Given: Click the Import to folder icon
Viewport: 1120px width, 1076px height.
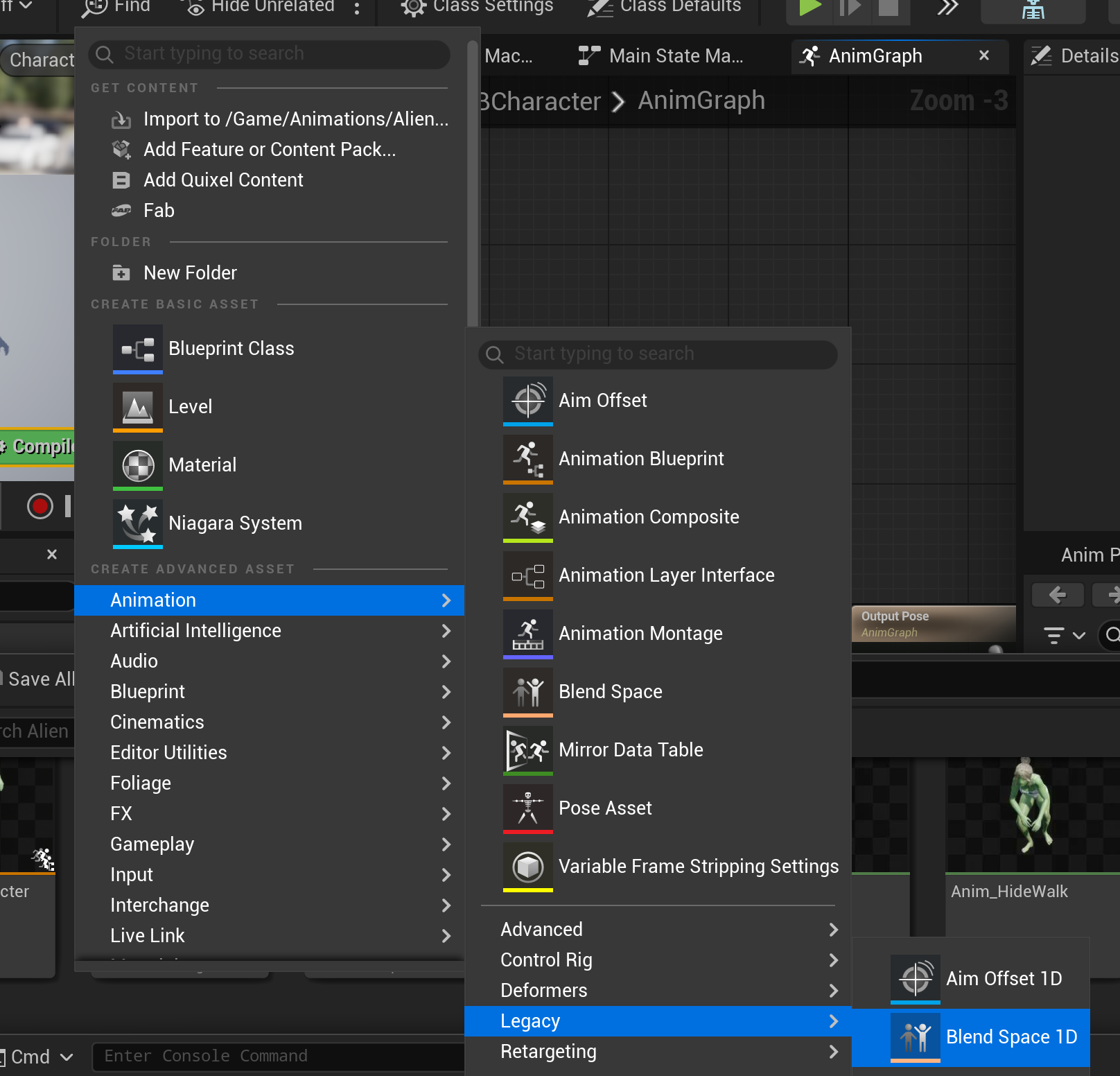Looking at the screenshot, I should pos(121,120).
